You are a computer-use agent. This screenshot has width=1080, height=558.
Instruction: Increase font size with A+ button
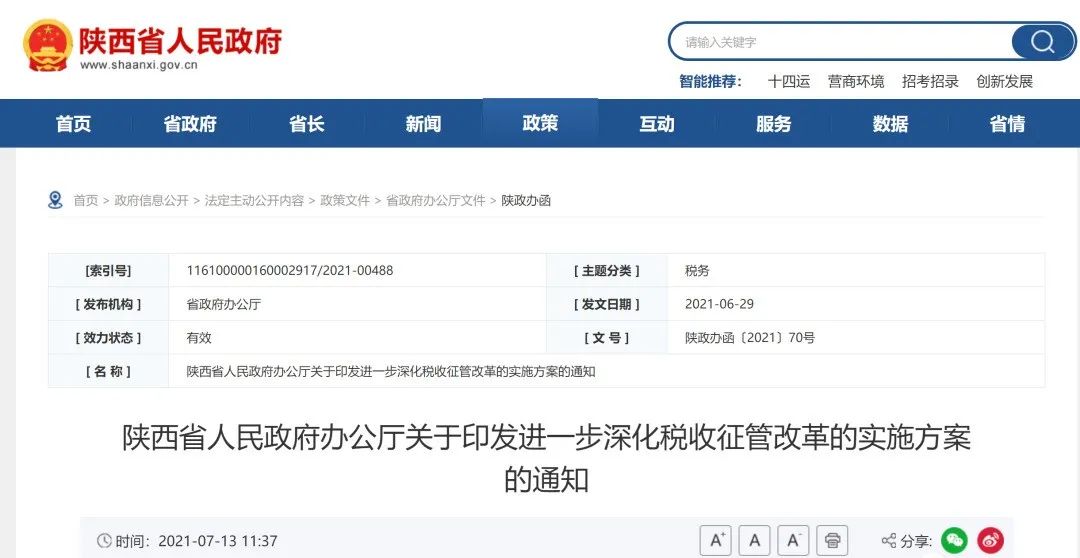716,540
